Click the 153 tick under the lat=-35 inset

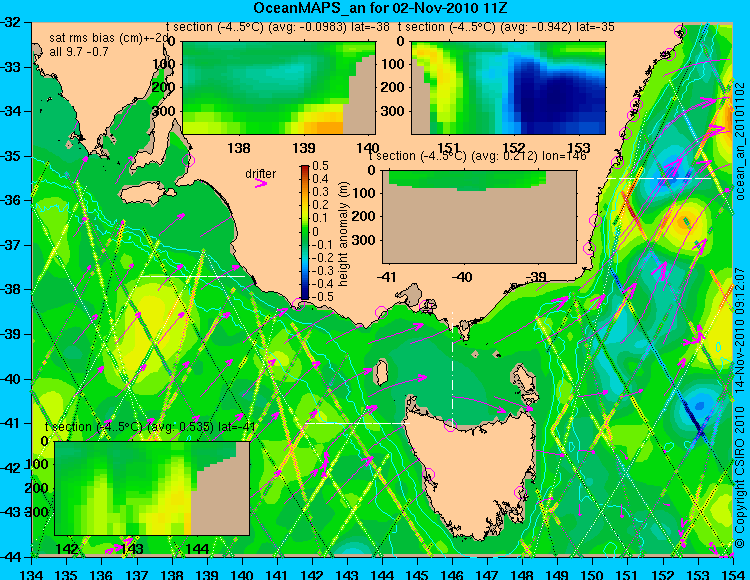pos(579,147)
